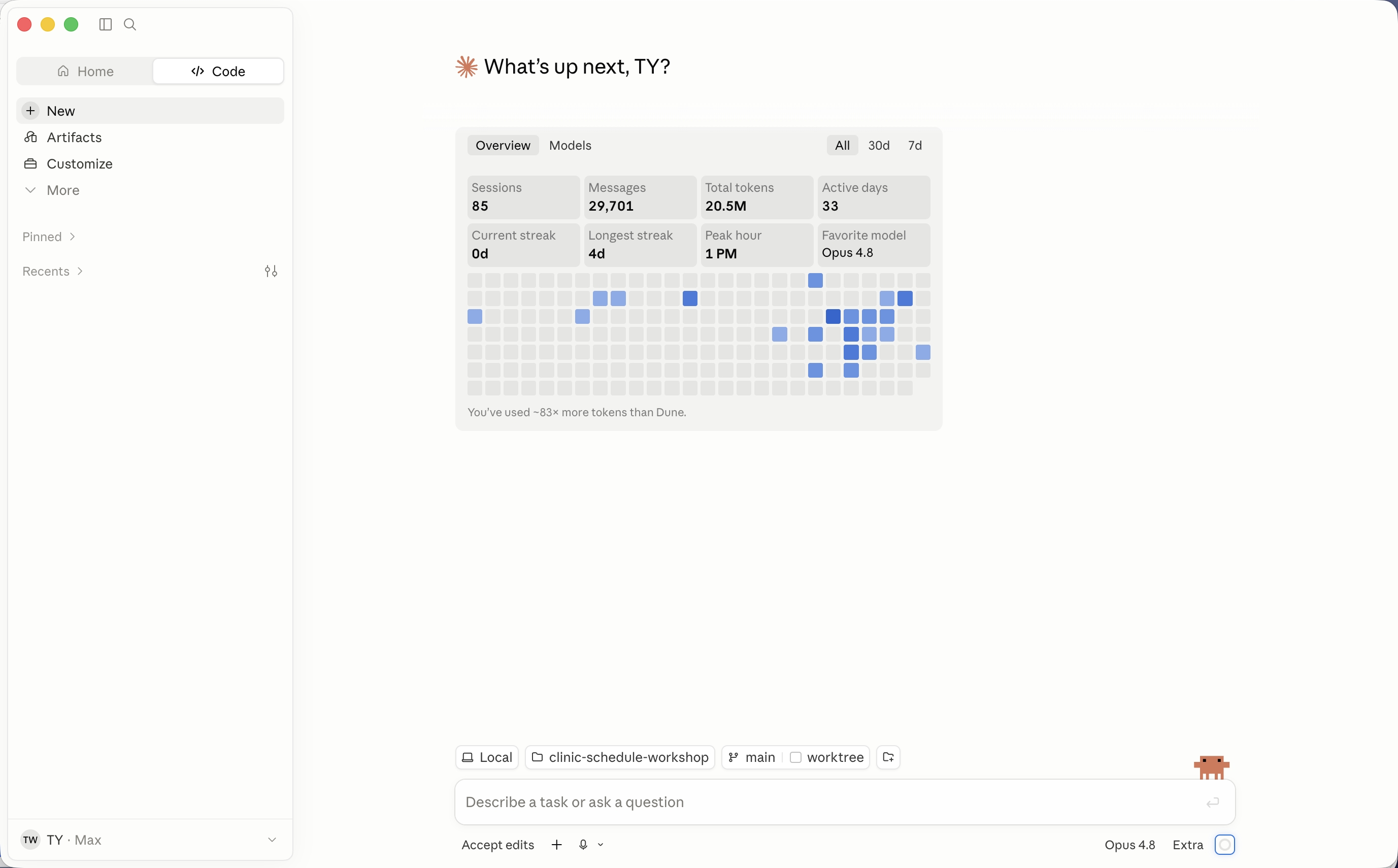Click the add folder icon
The image size is (1398, 868).
pyautogui.click(x=888, y=757)
